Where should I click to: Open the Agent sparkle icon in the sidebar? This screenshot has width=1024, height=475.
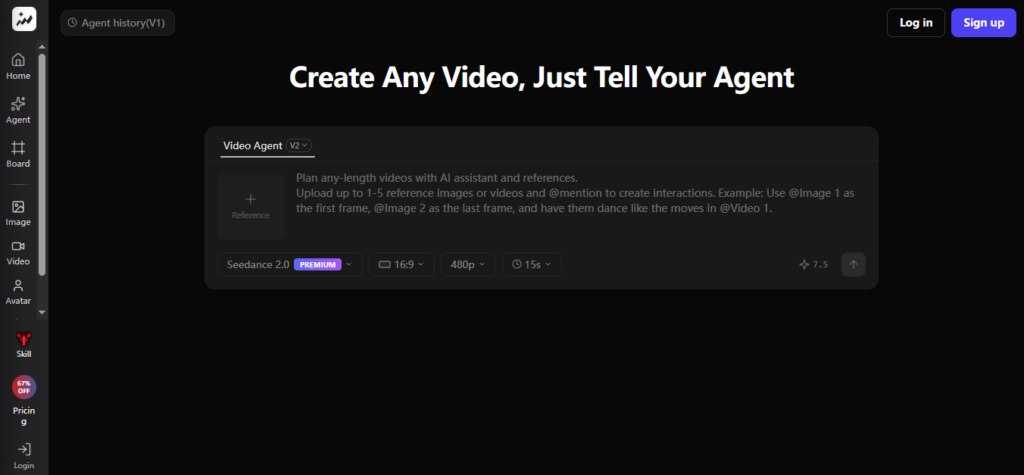pyautogui.click(x=18, y=103)
